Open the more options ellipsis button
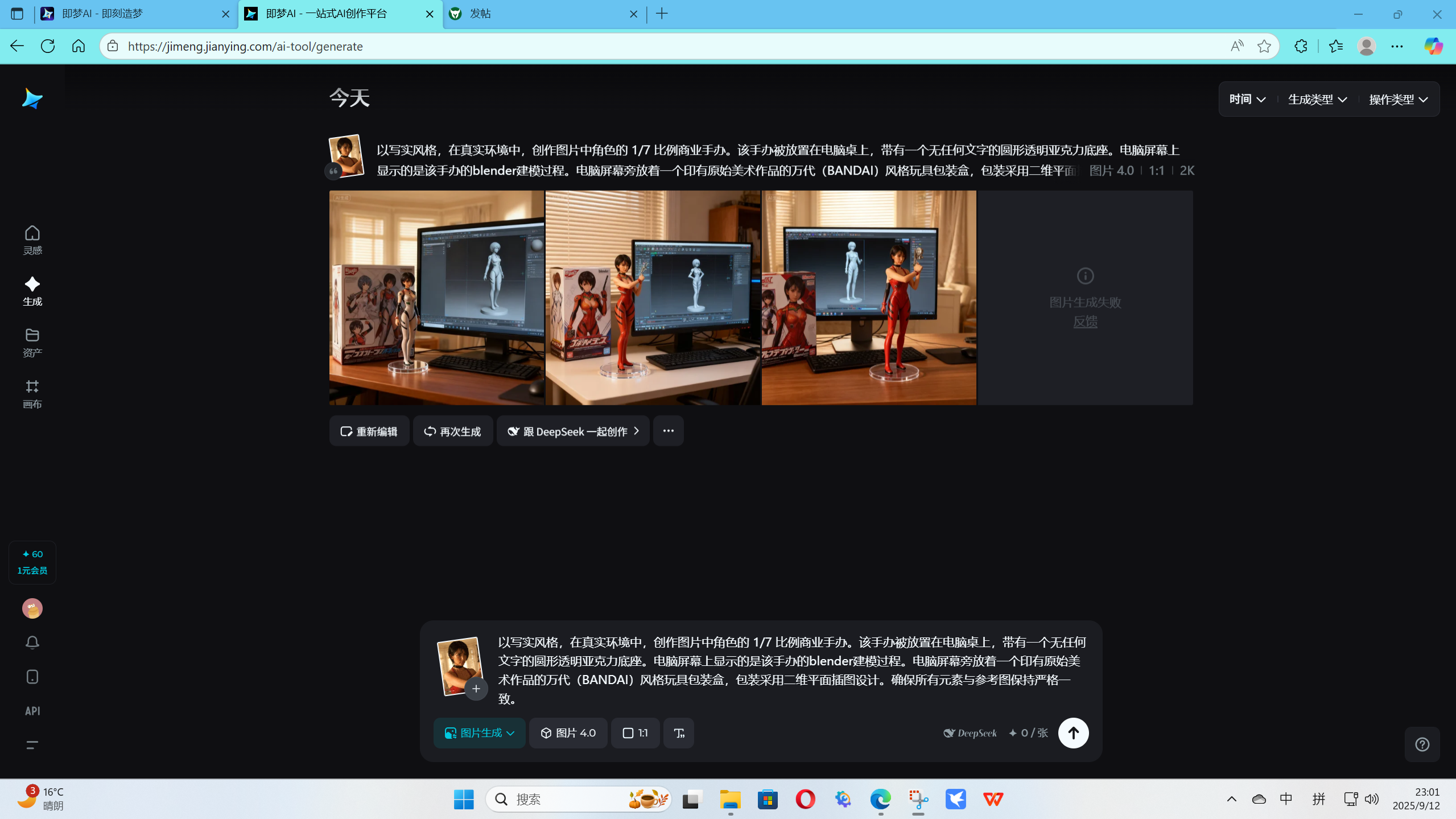Image resolution: width=1456 pixels, height=819 pixels. [x=668, y=431]
